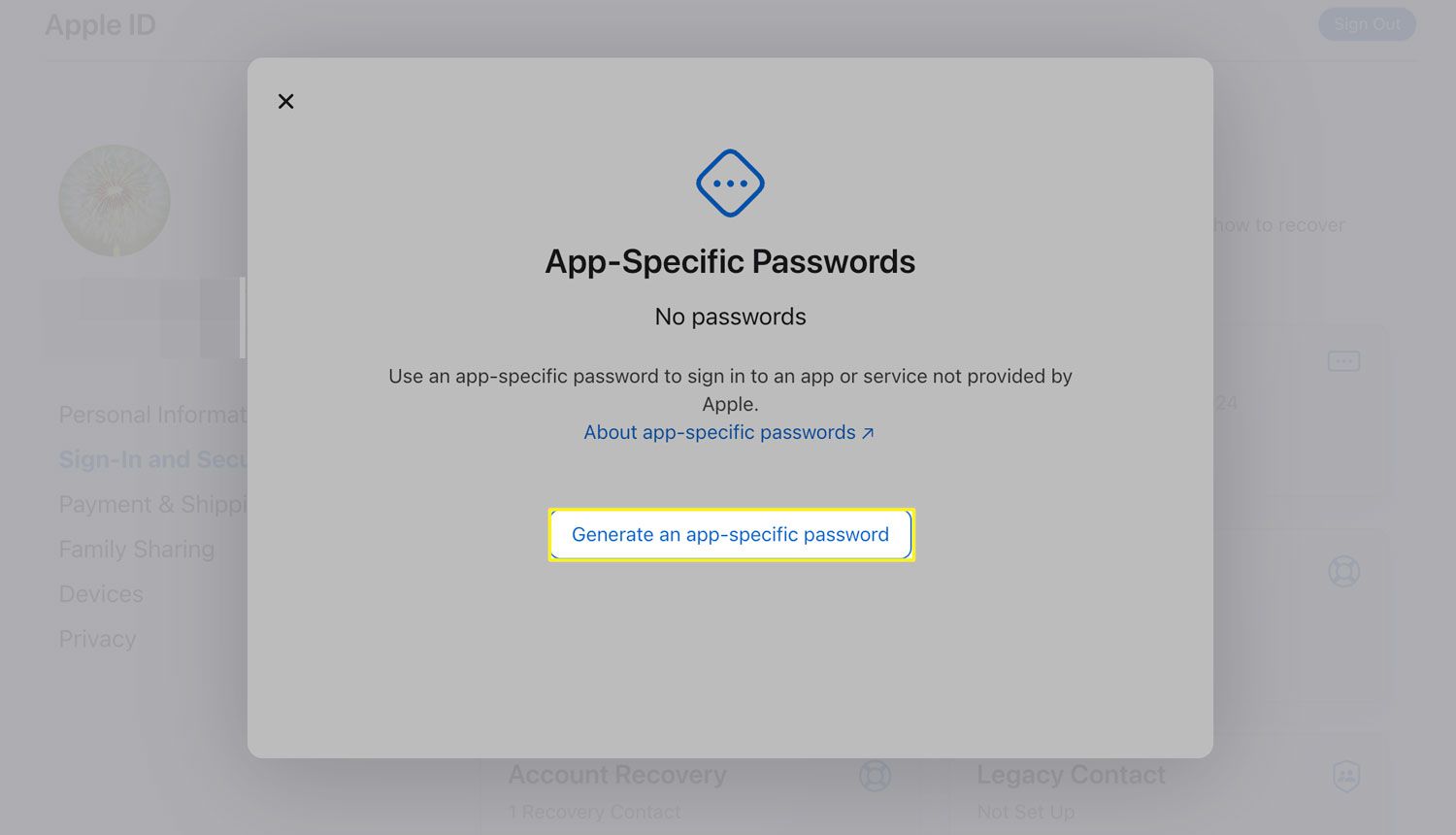Image resolution: width=1456 pixels, height=835 pixels.
Task: Click Generate an app-specific password button
Action: click(x=730, y=535)
